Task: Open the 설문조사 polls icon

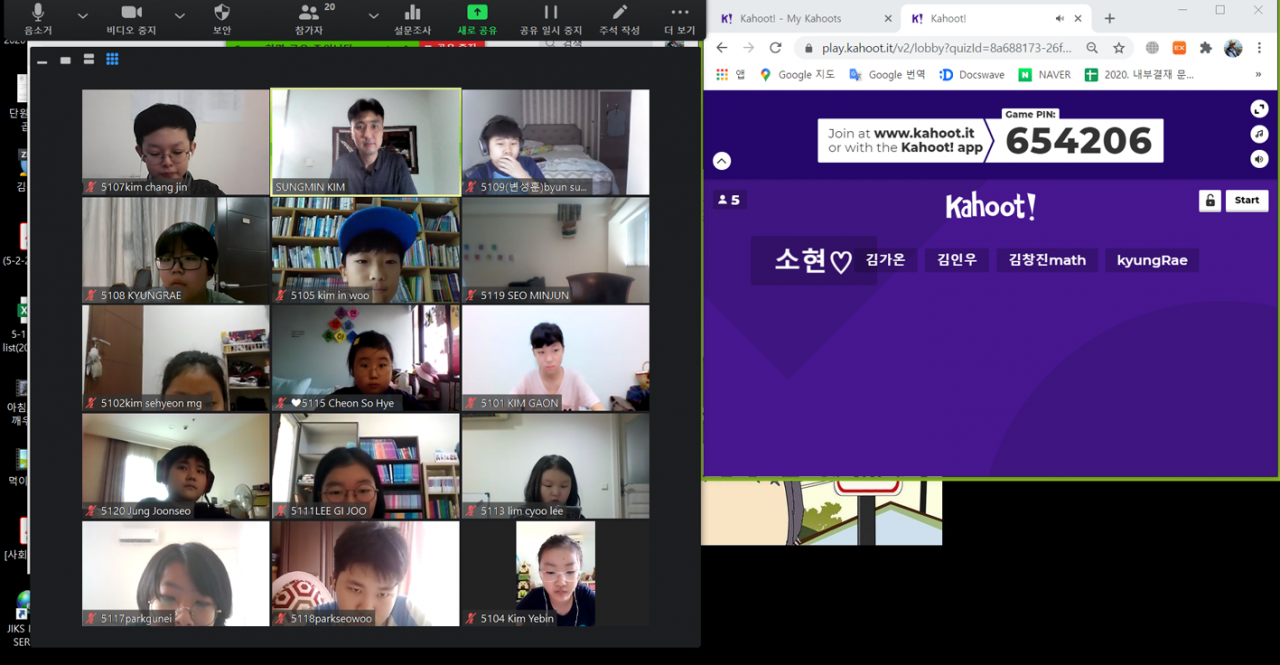Action: [x=412, y=19]
